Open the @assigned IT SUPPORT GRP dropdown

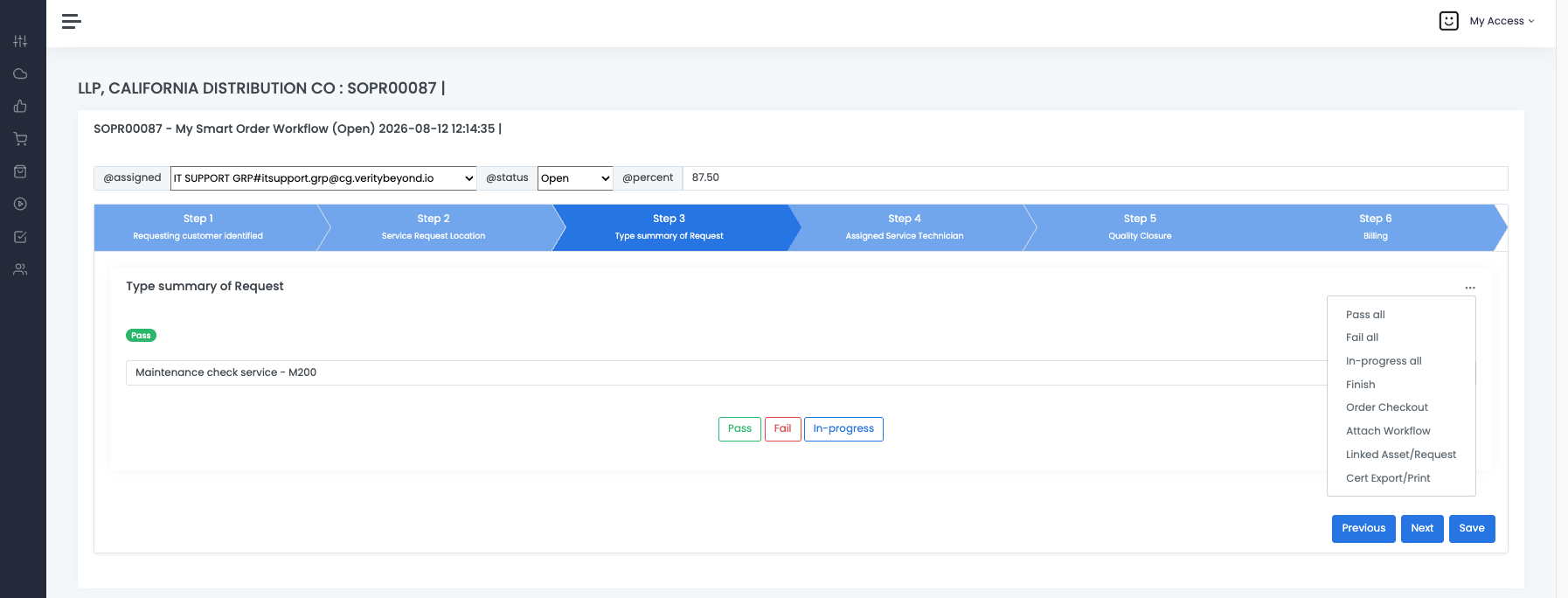(x=323, y=178)
